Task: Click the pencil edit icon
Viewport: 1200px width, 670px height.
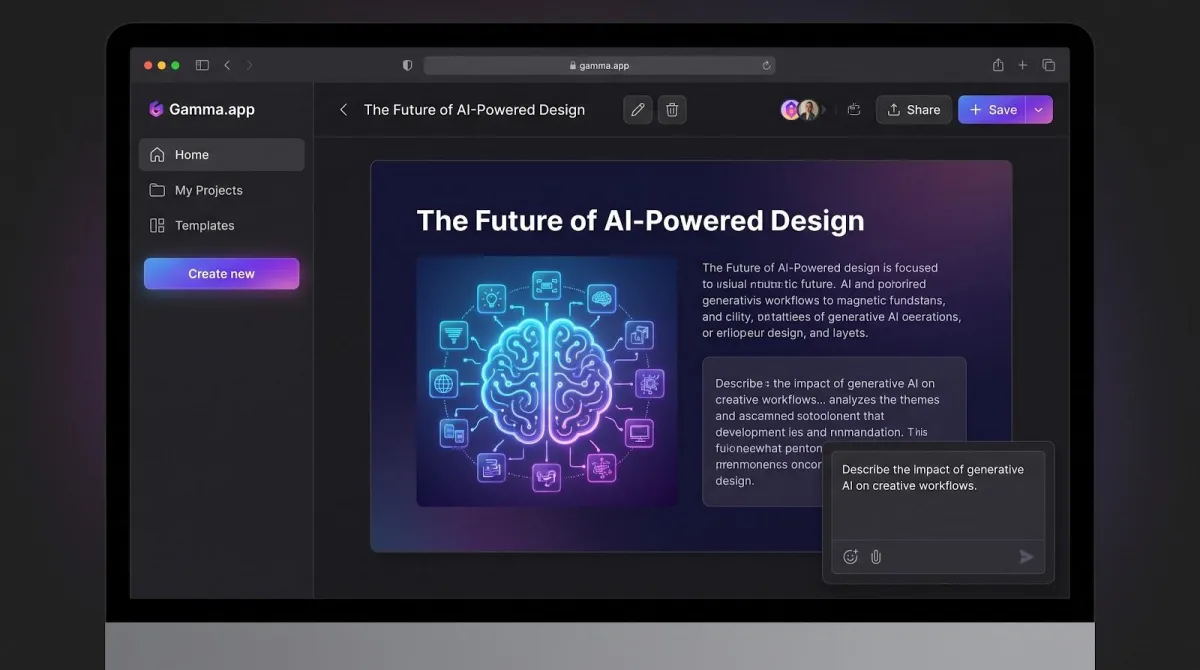Action: 638,110
